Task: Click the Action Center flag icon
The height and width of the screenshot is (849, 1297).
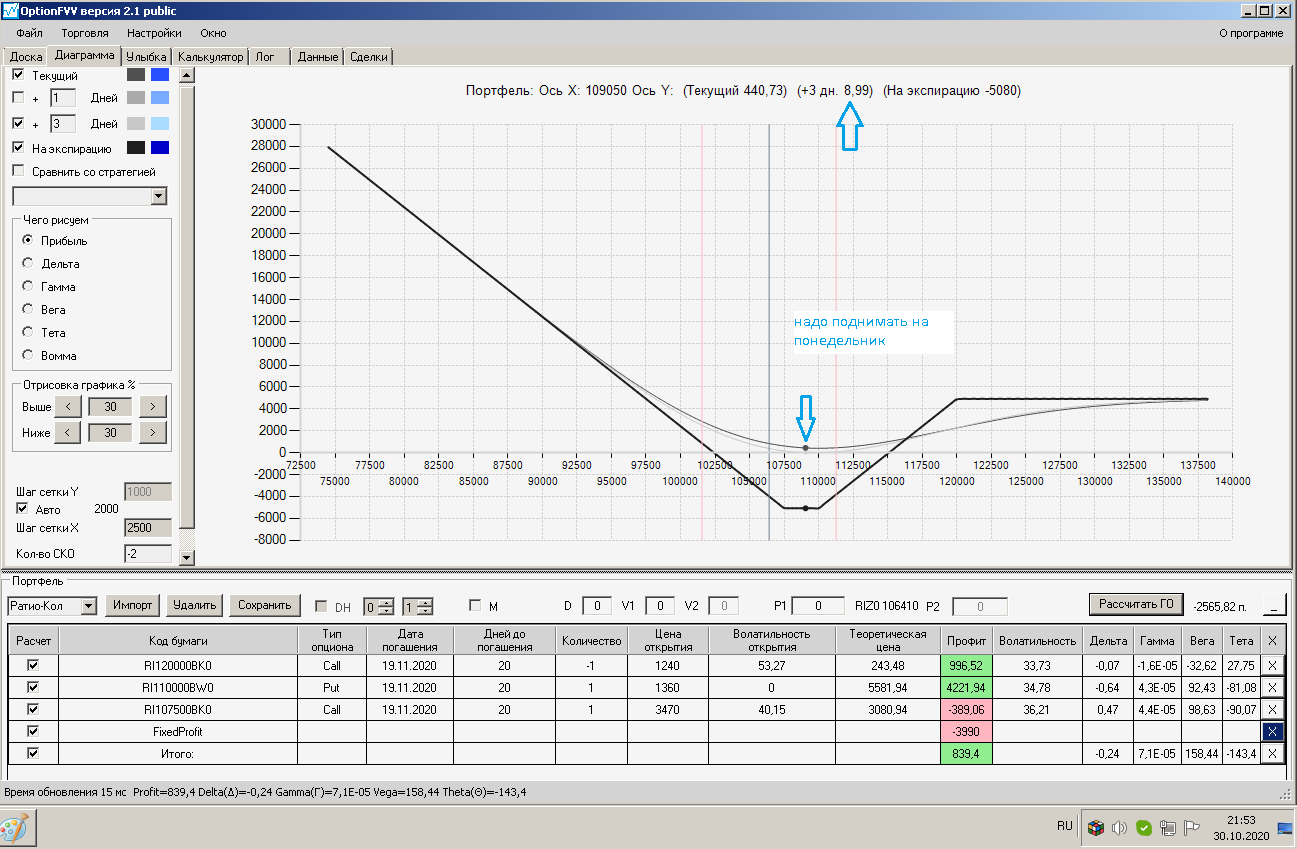Action: coord(1191,828)
